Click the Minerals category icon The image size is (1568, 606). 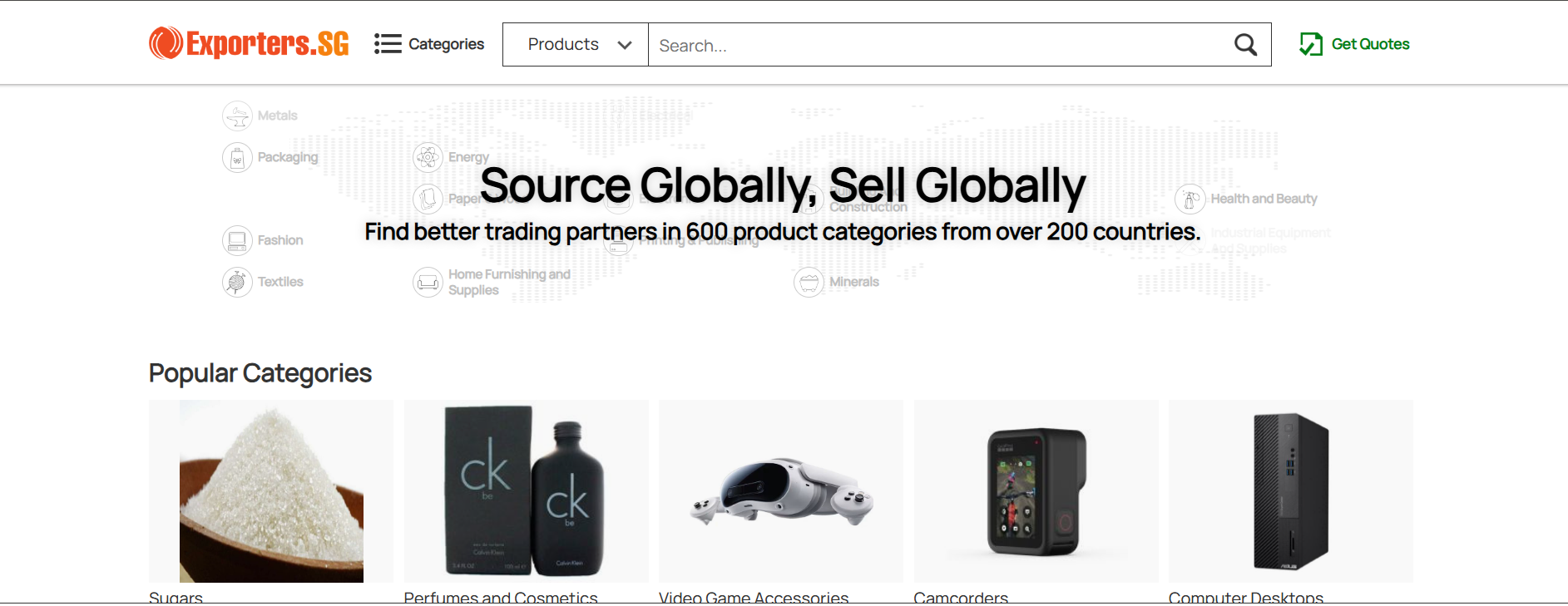click(x=809, y=283)
